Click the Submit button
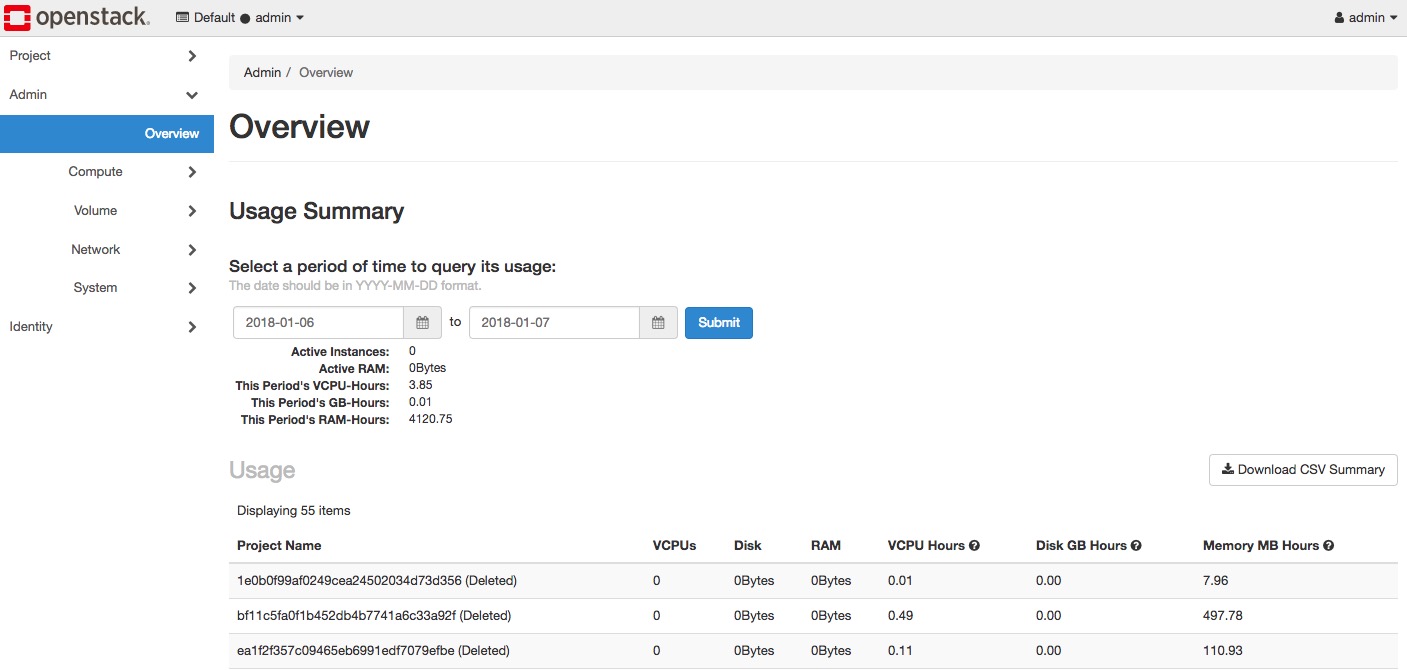 pyautogui.click(x=718, y=323)
